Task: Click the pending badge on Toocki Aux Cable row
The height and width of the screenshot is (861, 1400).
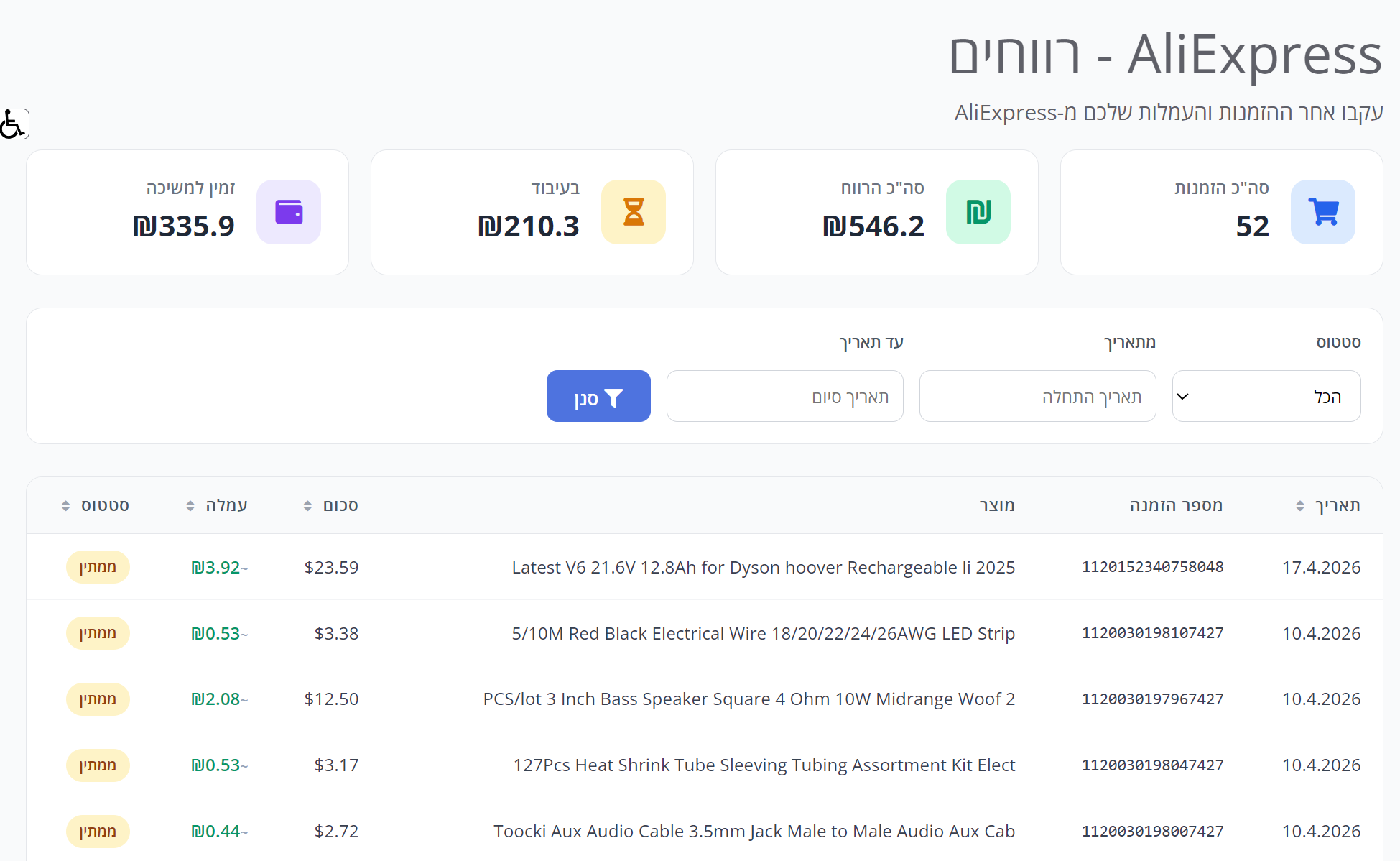Action: 98,832
